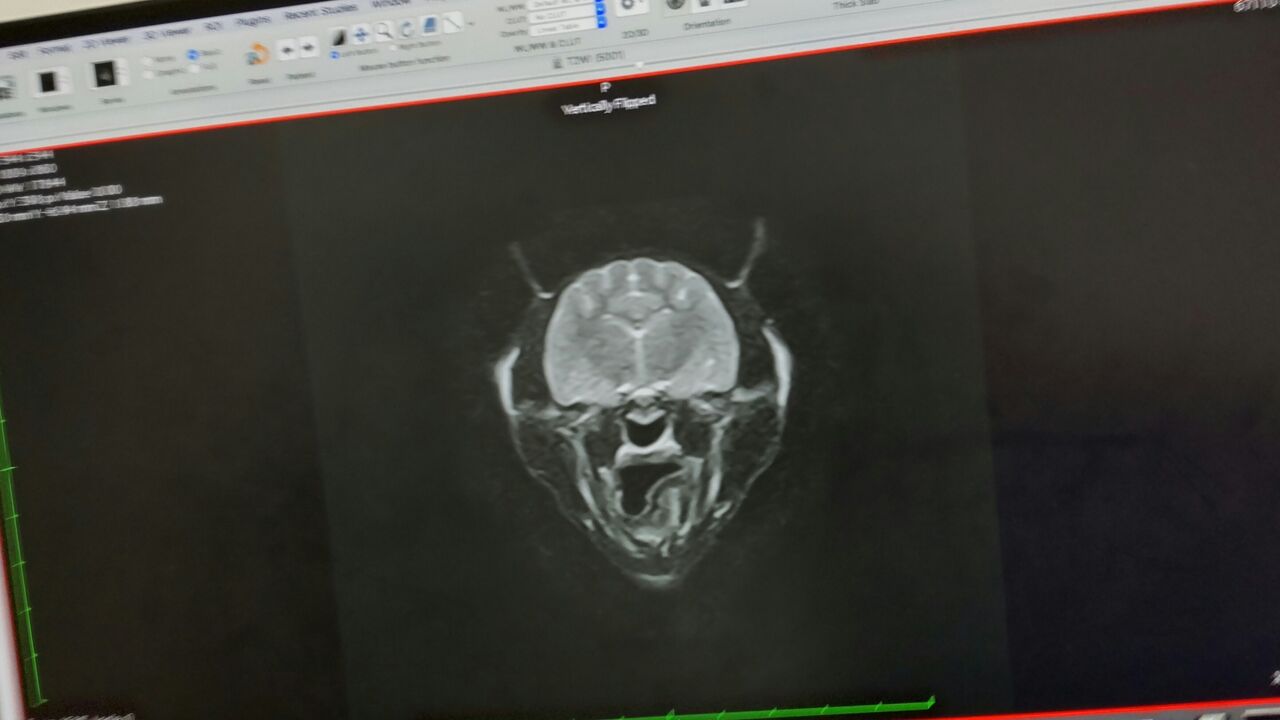1280x720 pixels.
Task: Select the Length line ROI tool
Action: coord(452,23)
